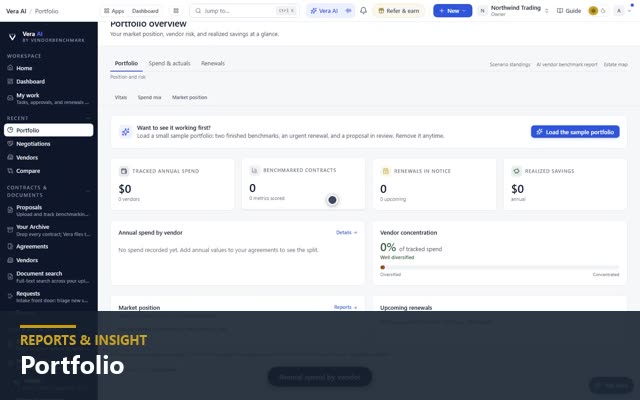Click the yellow avatar in the top bar

[593, 11]
